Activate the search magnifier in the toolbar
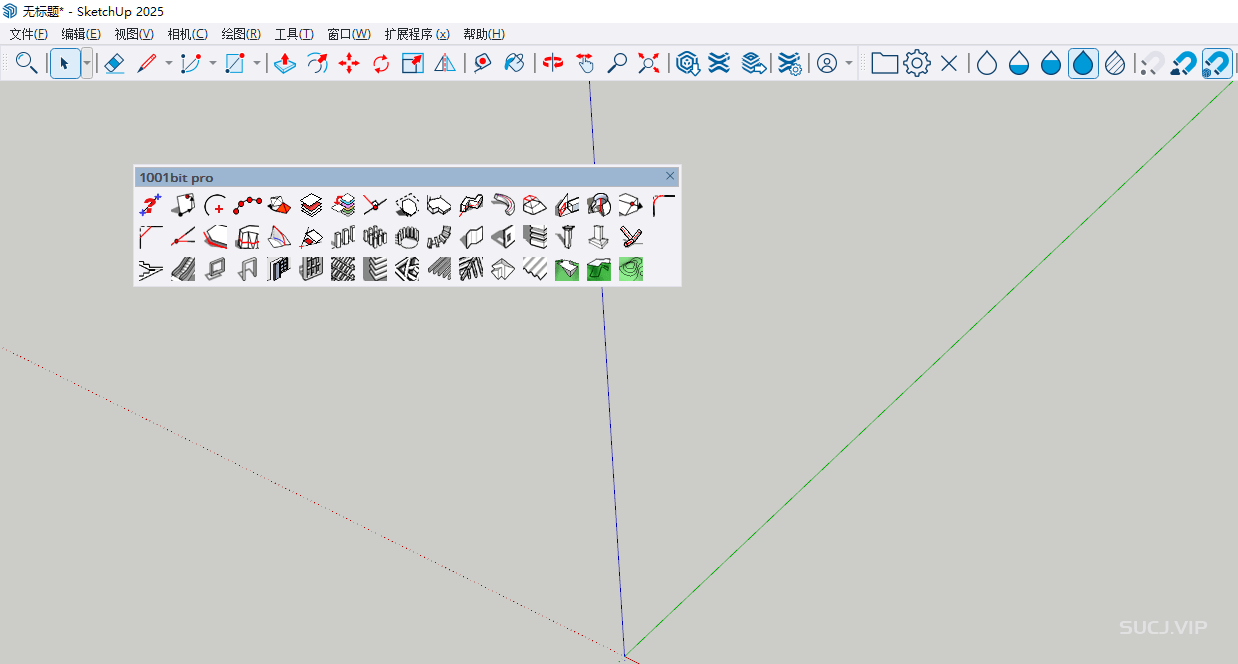The height and width of the screenshot is (664, 1238). (x=27, y=63)
